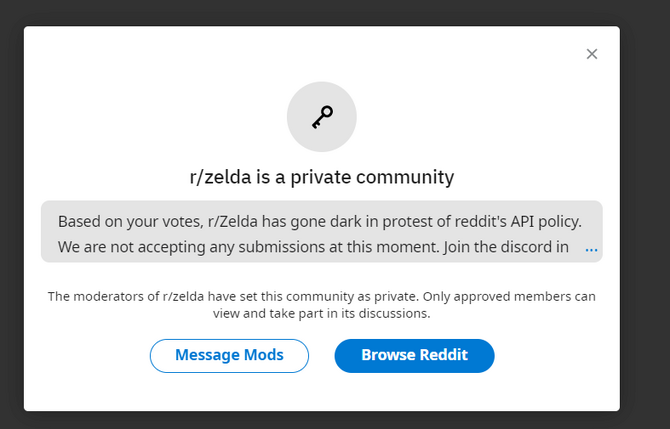
Task: Dismiss dialog via dark backdrop above it
Action: [322, 12]
